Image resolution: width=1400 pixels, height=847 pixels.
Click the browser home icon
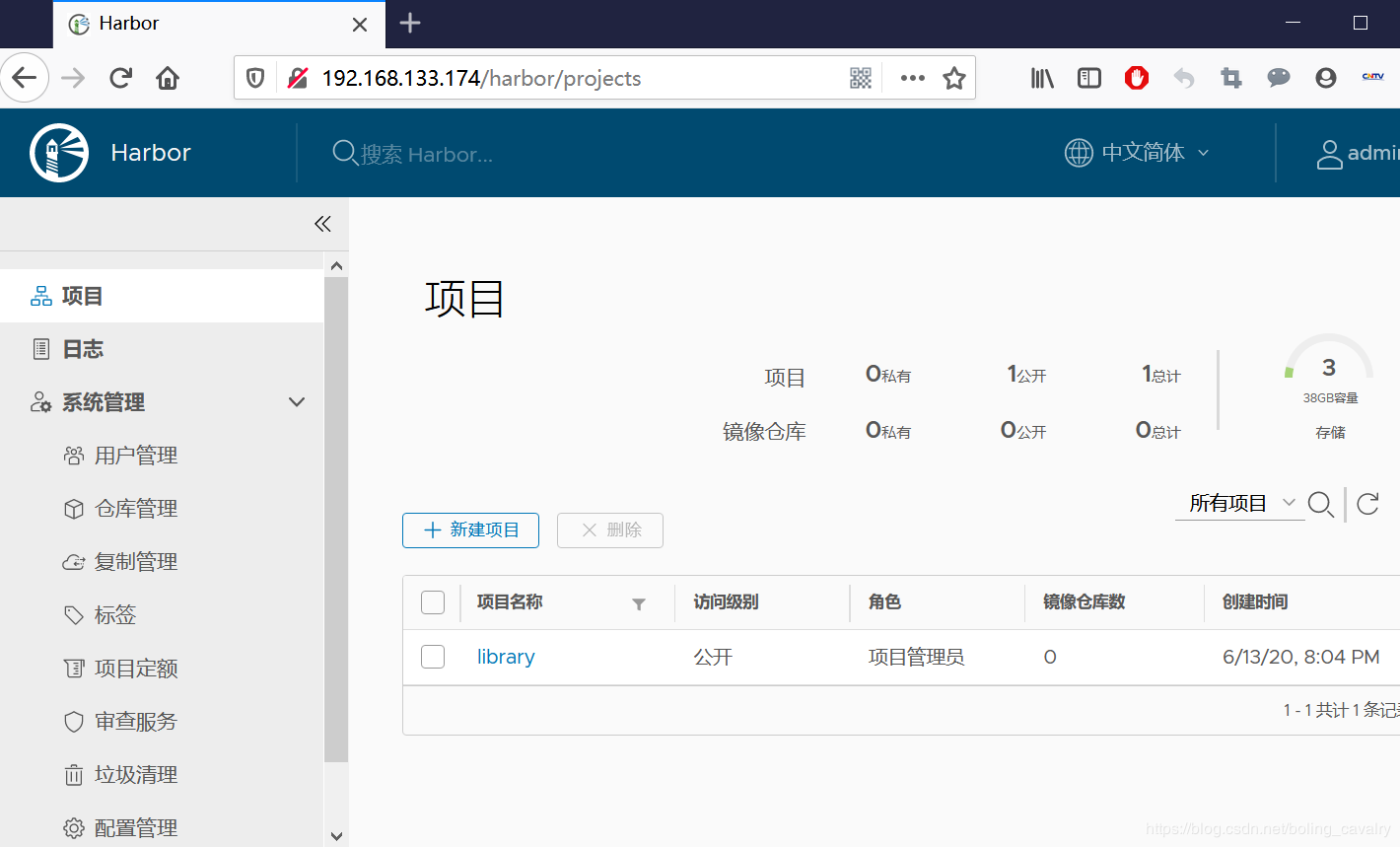coord(168,78)
